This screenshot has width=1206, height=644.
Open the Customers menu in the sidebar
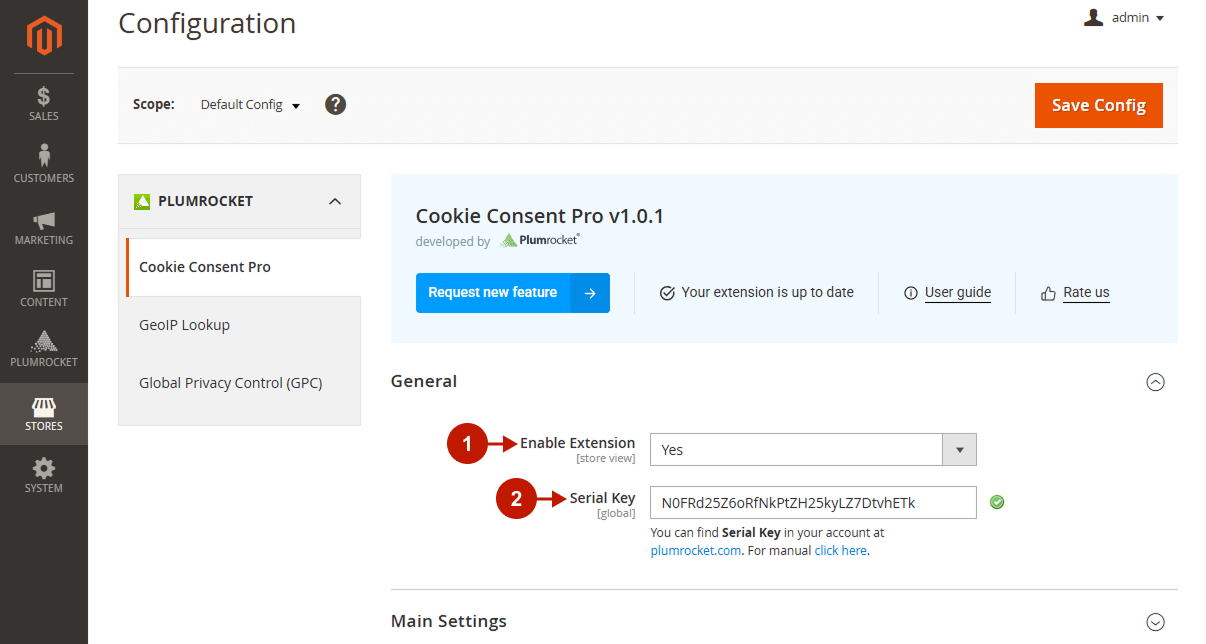click(44, 165)
